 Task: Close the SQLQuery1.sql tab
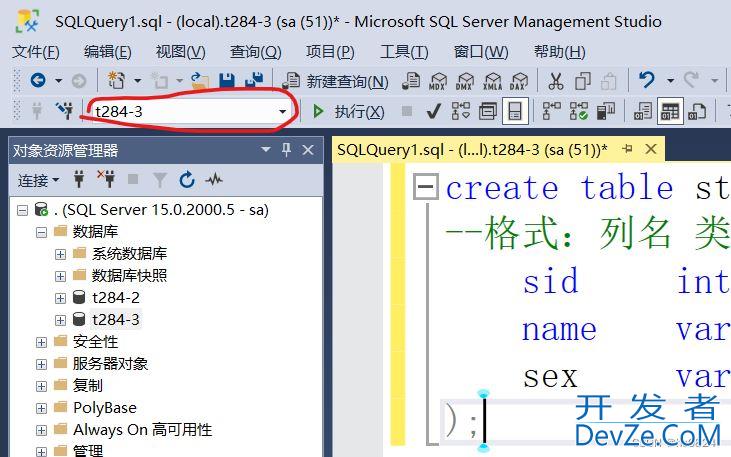tap(651, 149)
